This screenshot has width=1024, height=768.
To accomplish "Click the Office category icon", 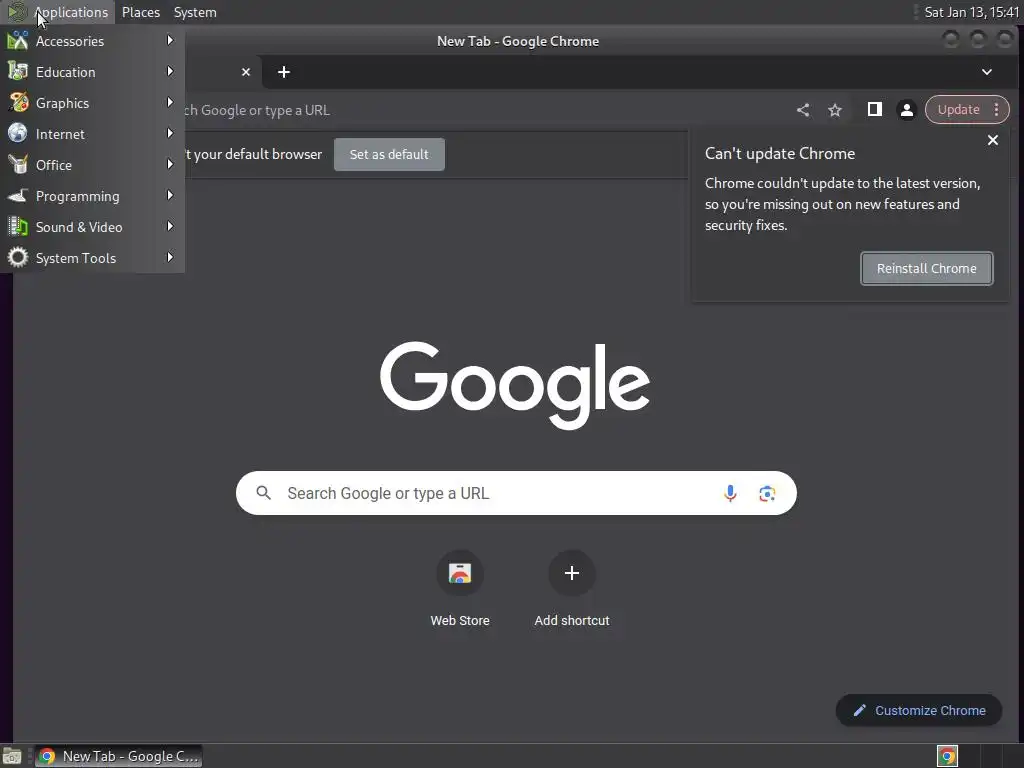I will pyautogui.click(x=18, y=165).
